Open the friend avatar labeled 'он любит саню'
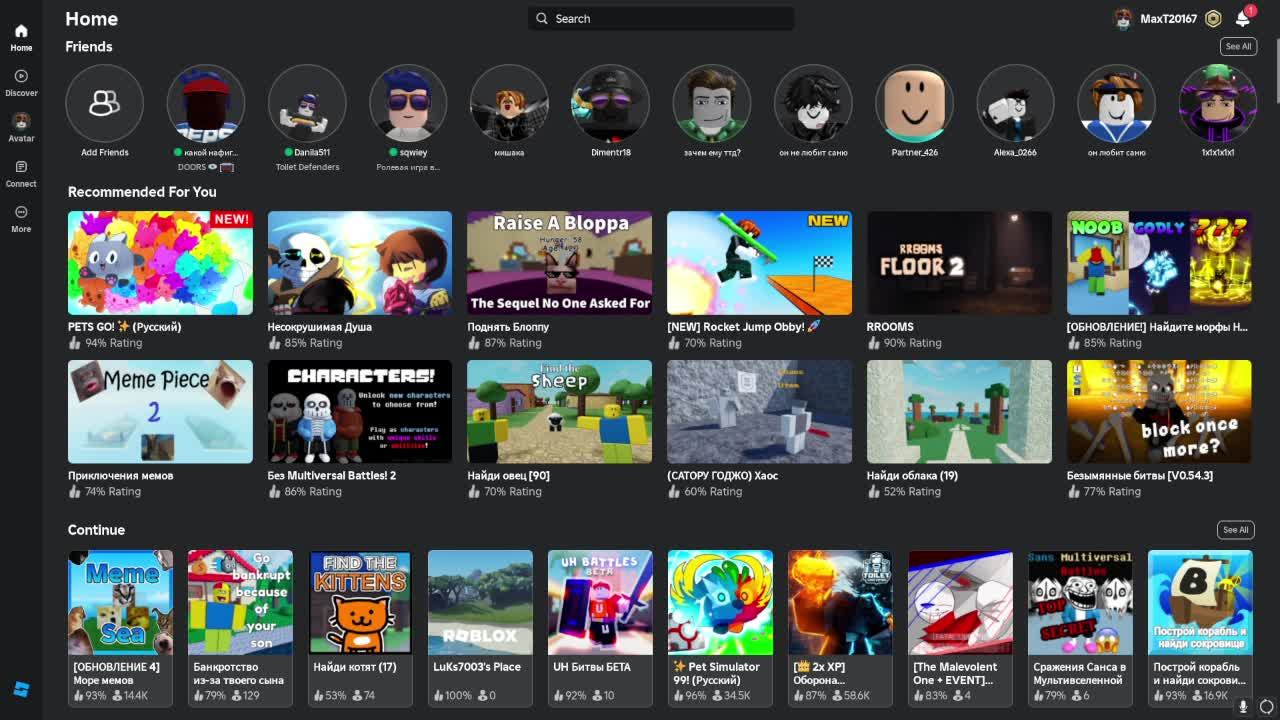Screen dimensions: 1280x720 (x=1116, y=103)
